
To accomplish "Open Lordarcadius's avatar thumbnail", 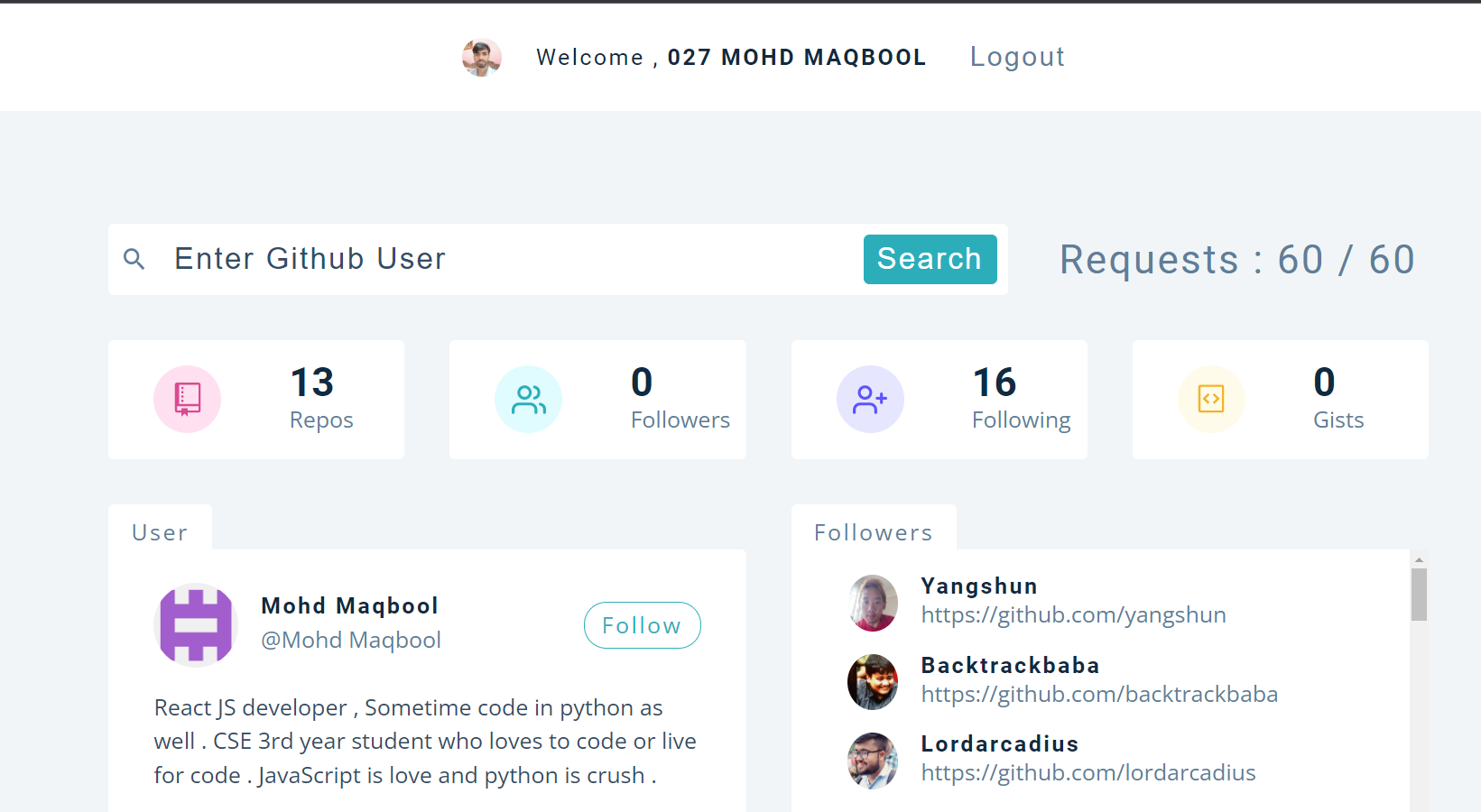I will pyautogui.click(x=873, y=761).
